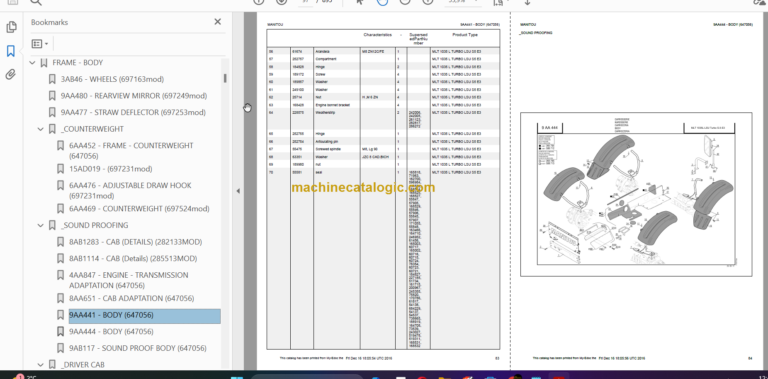This screenshot has height=379, width=768.
Task: Click the body parts exploded diagram on right page
Action: [x=636, y=194]
